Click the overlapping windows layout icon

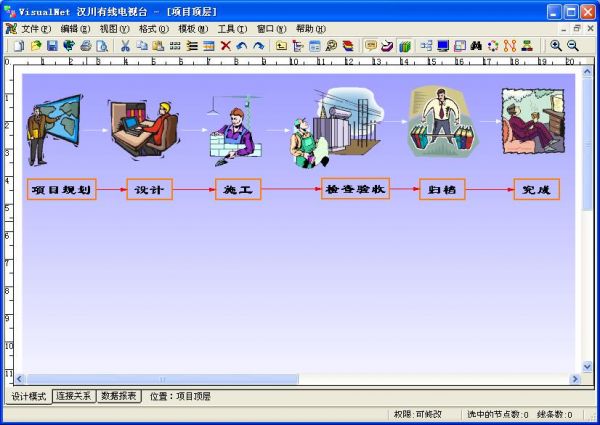coord(460,46)
